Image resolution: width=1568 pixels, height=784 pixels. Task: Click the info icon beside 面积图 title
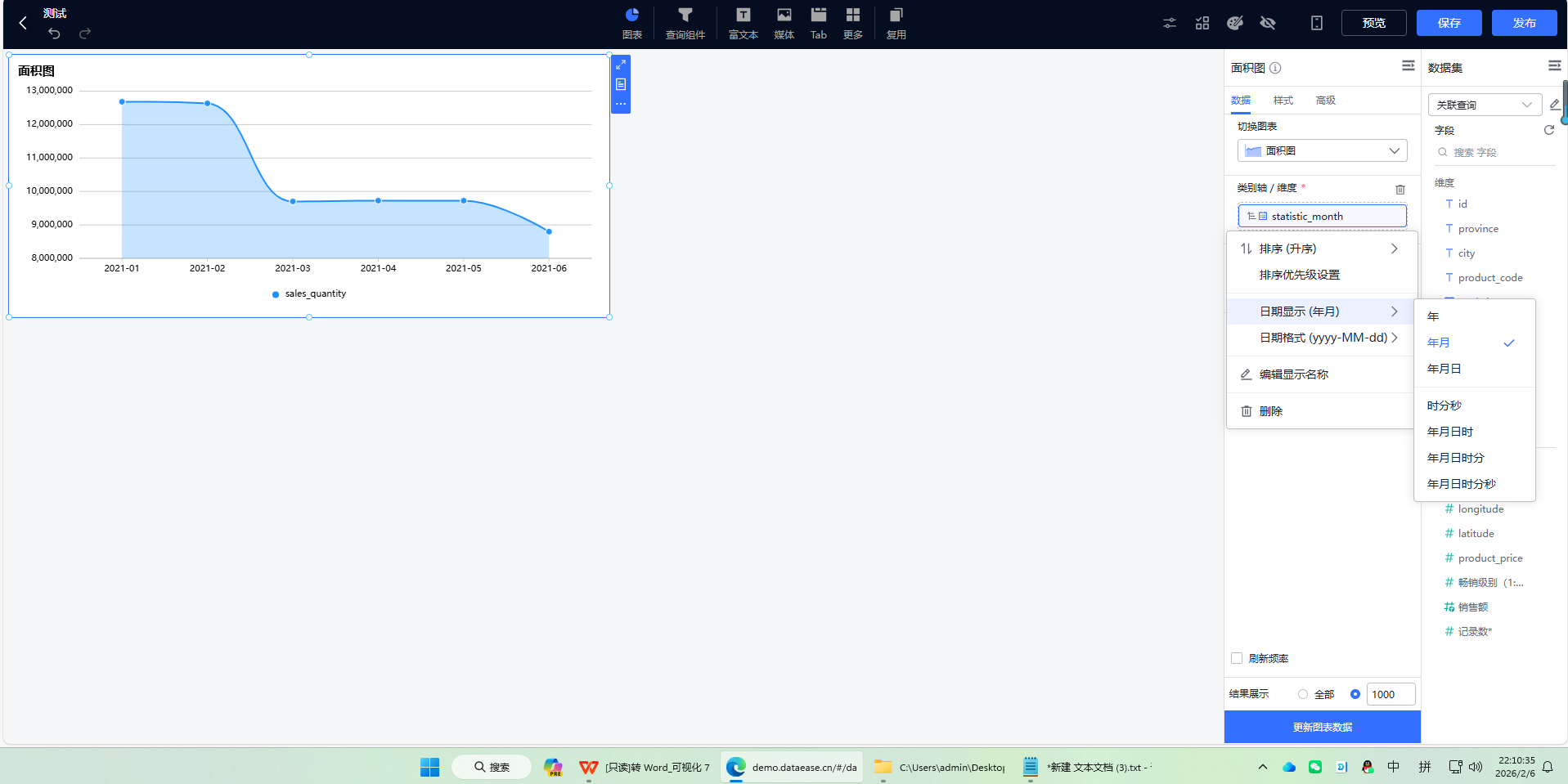[x=1275, y=68]
